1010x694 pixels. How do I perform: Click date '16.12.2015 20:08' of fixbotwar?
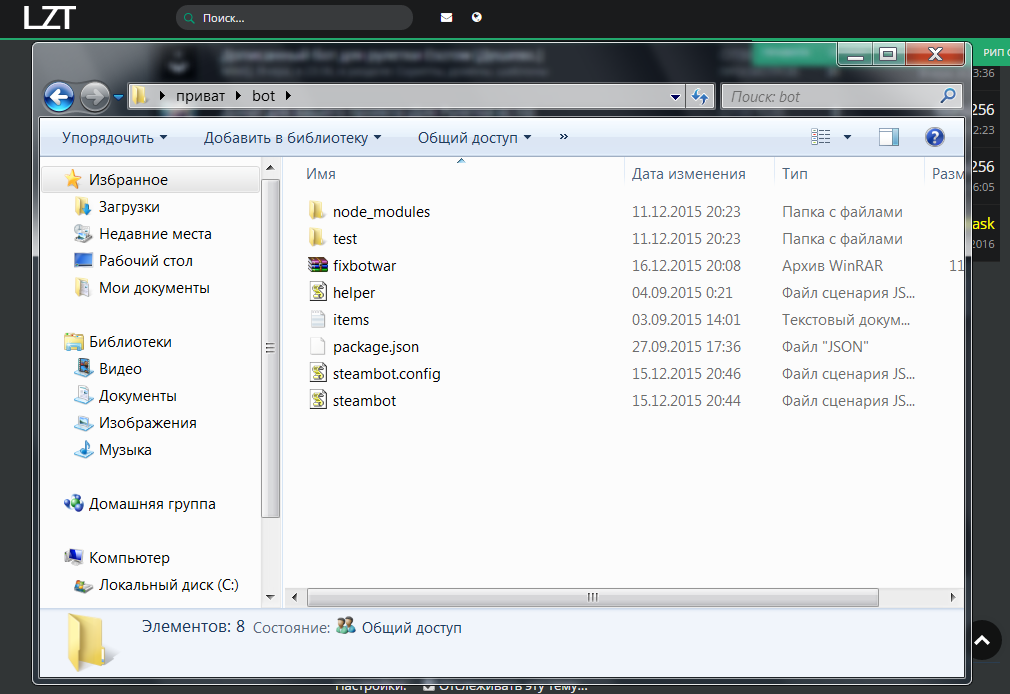click(686, 265)
